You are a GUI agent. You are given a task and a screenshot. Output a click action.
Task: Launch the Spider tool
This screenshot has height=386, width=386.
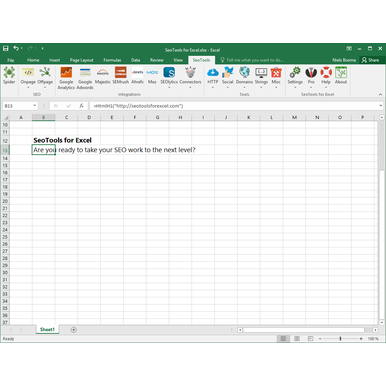[x=9, y=75]
